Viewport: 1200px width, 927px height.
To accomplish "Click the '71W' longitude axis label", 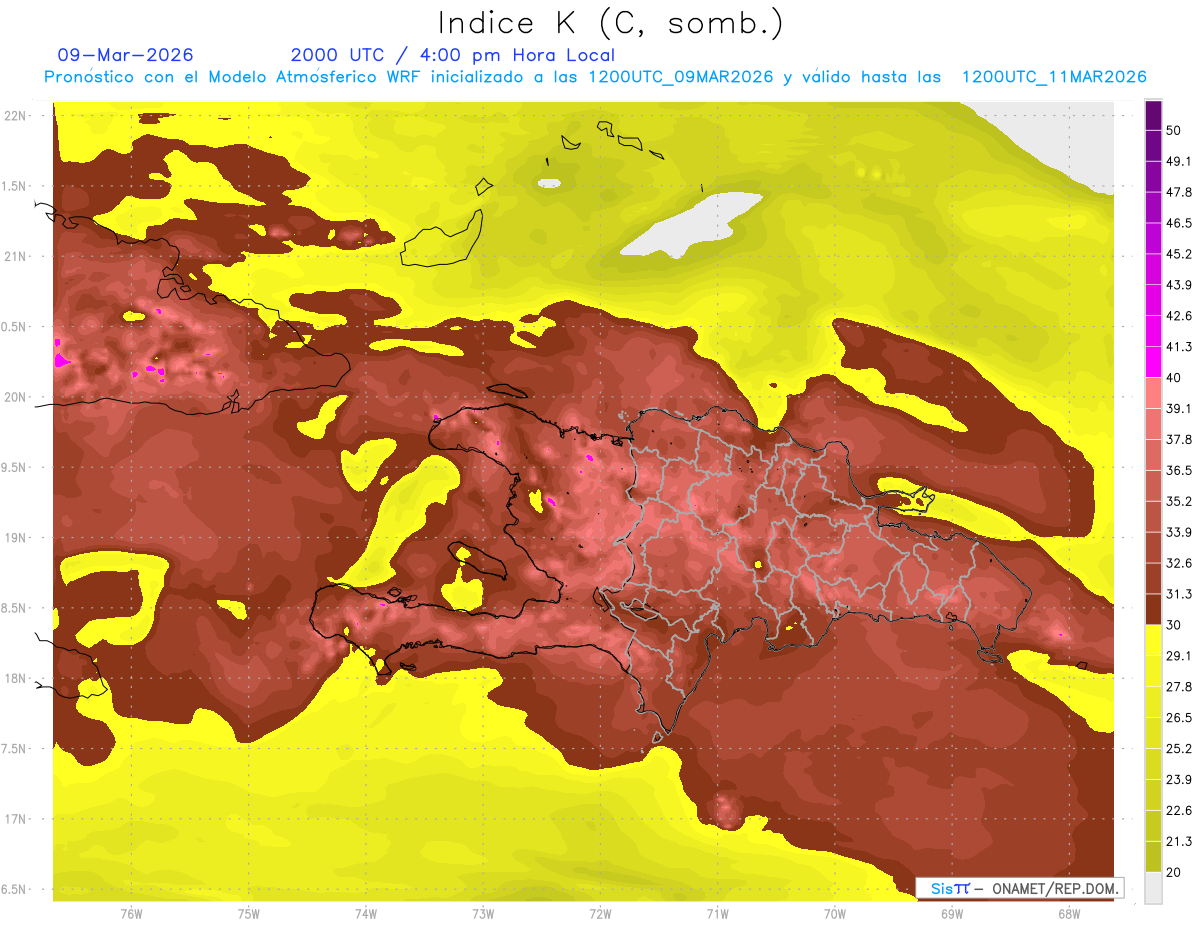I will 717,913.
